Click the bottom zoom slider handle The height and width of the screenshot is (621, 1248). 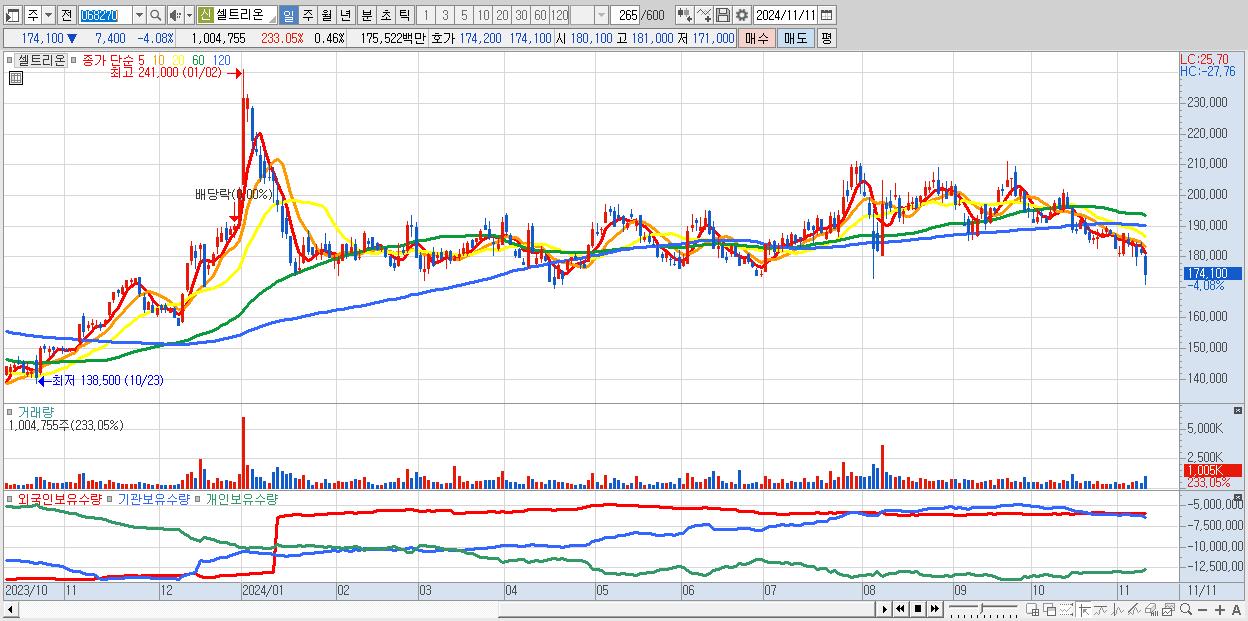tap(981, 608)
